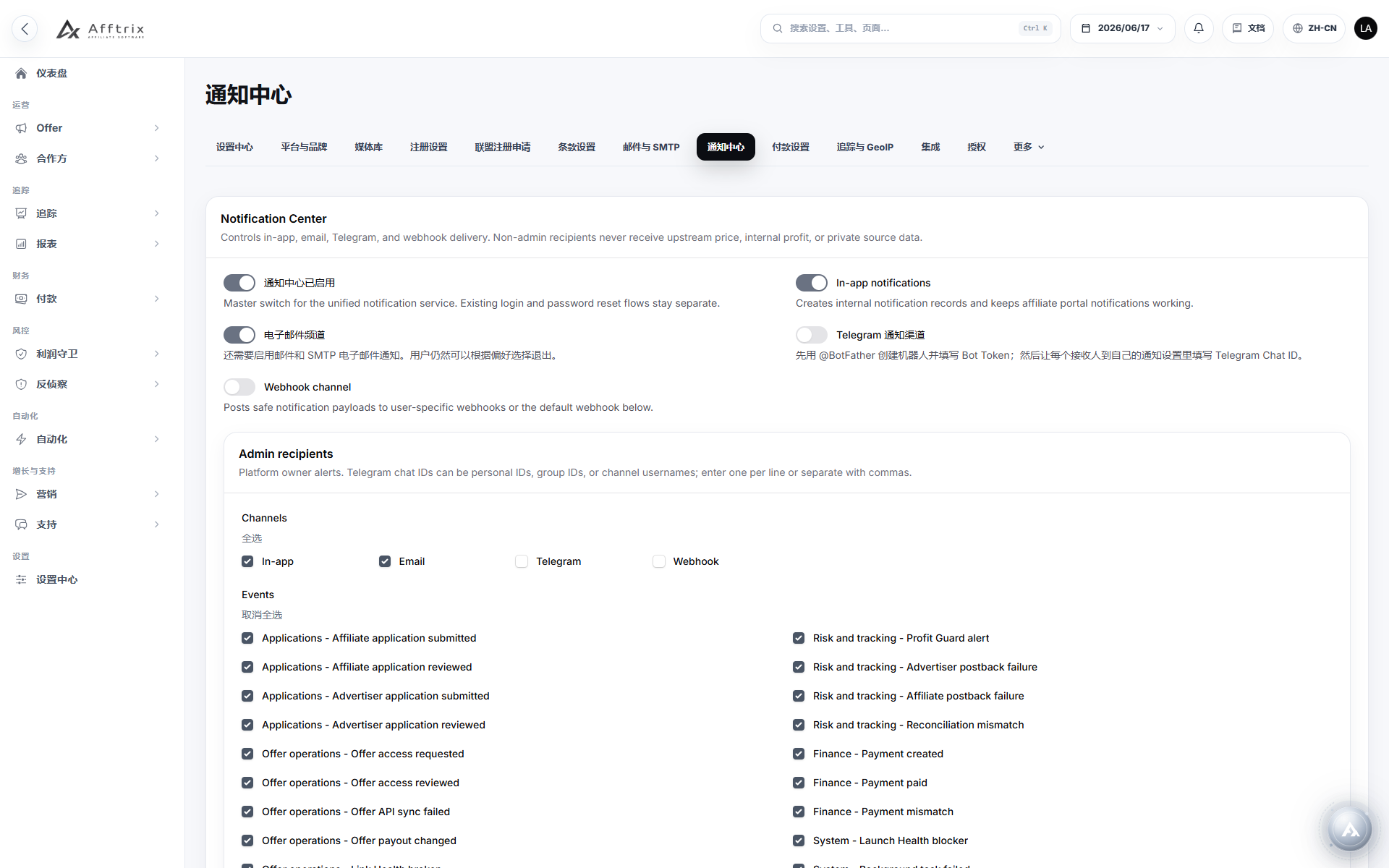Click the 设置中心 sliders icon in sidebar
1389x868 pixels.
click(21, 579)
